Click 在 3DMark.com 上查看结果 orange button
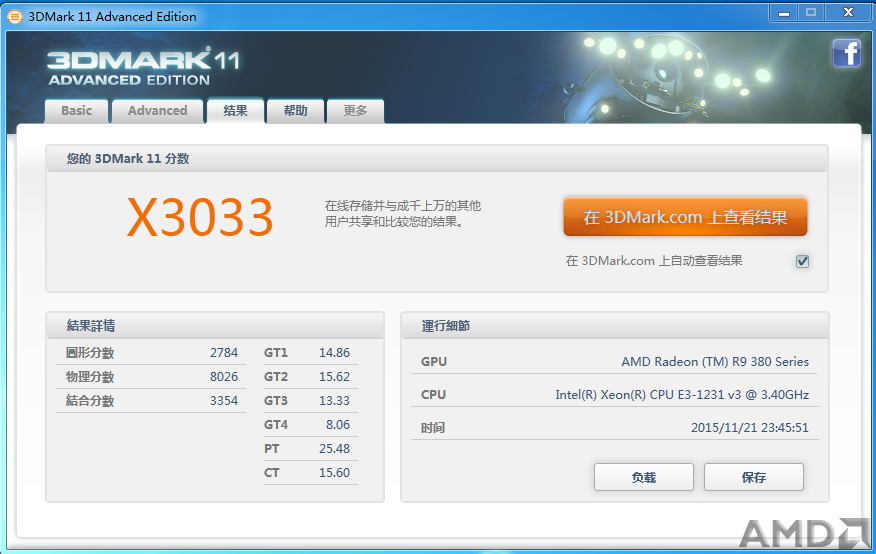Viewport: 876px width, 554px height. pos(685,217)
